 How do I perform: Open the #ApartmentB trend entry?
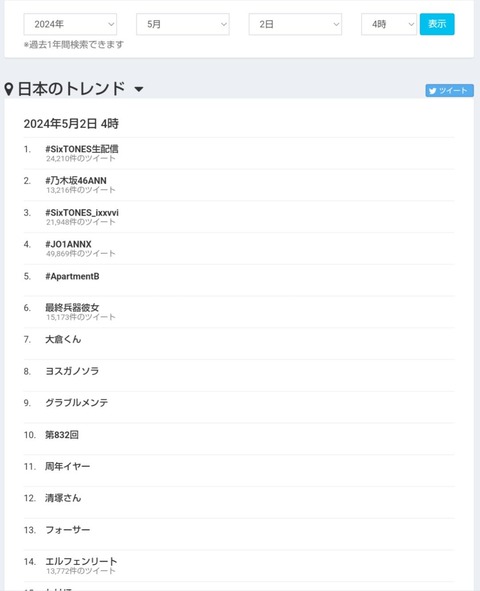72,276
